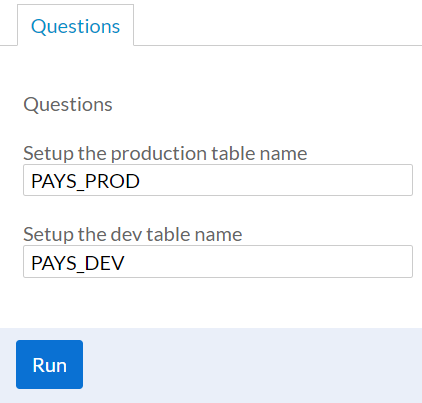The image size is (422, 403).
Task: Focus the dev table name field
Action: click(218, 262)
